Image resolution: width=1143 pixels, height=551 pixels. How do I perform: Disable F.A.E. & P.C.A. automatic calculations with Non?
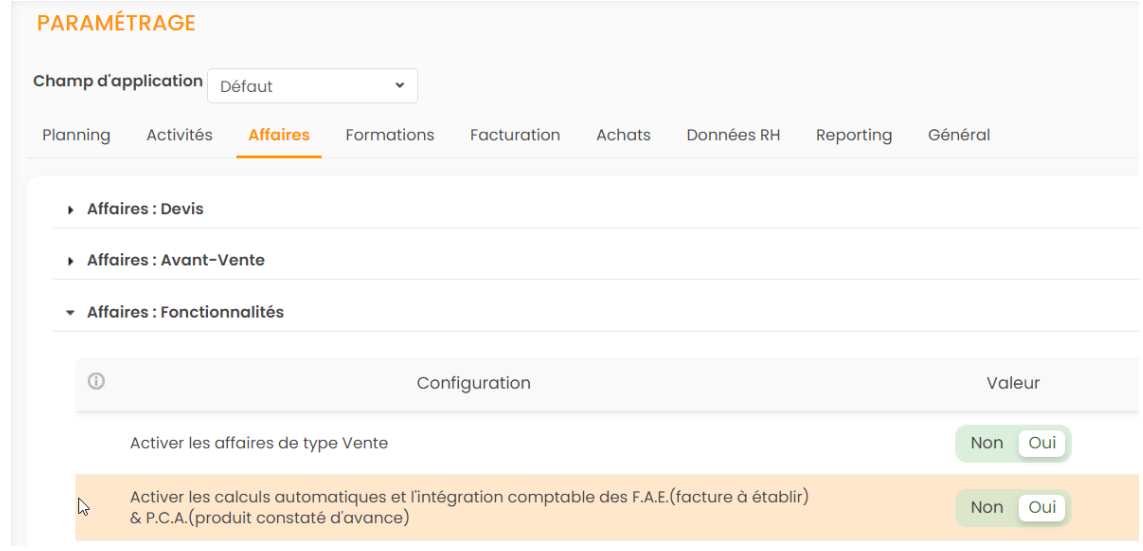986,507
